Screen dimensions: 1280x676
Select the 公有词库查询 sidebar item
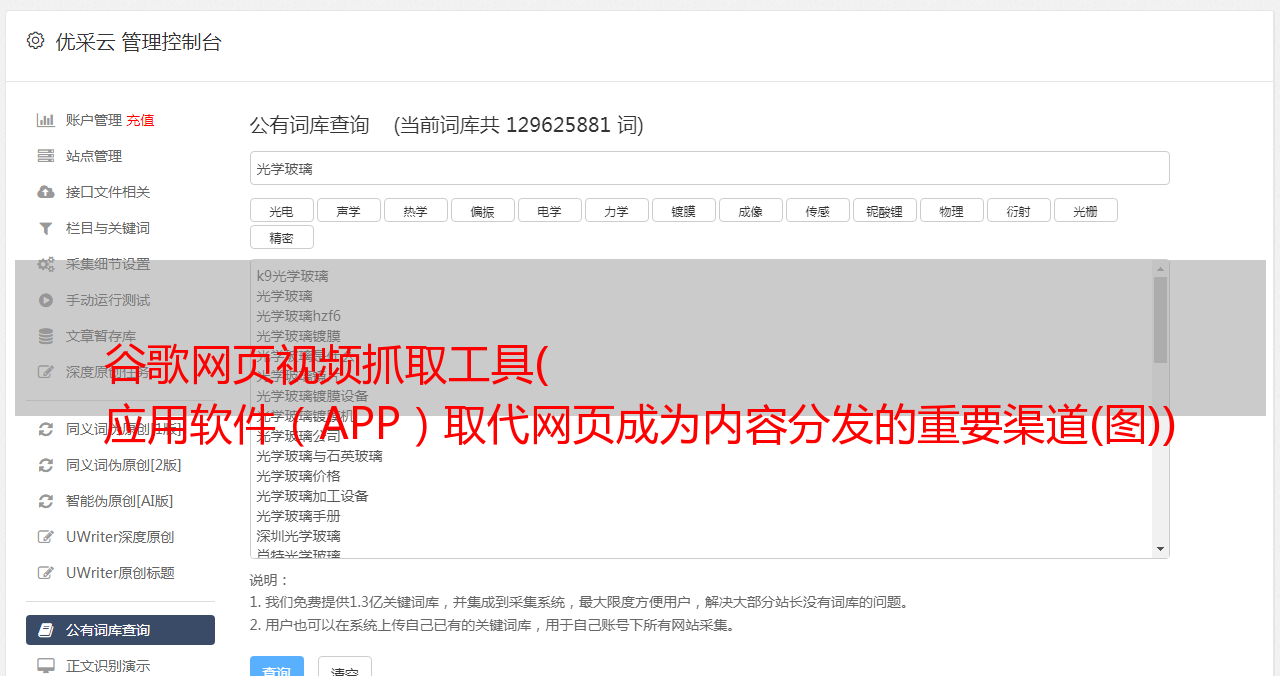(120, 630)
